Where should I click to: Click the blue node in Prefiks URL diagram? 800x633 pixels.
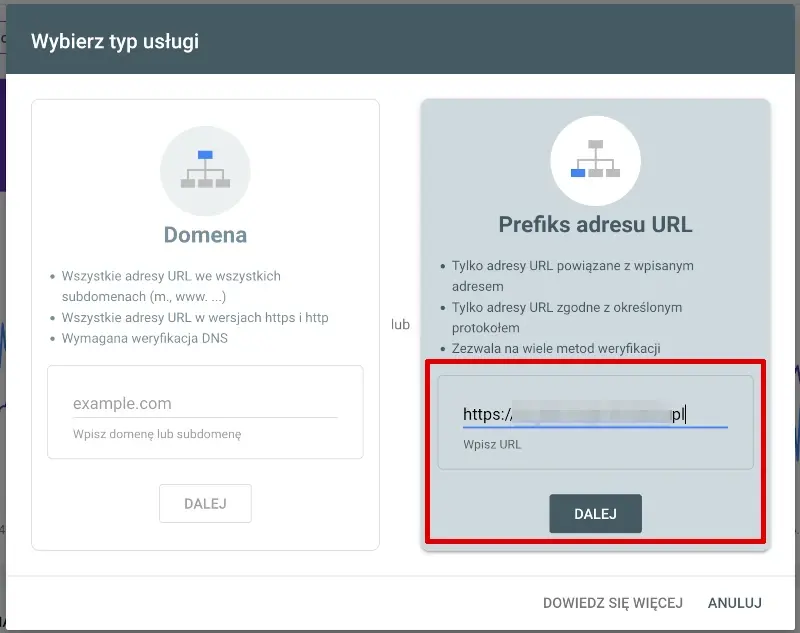(578, 173)
